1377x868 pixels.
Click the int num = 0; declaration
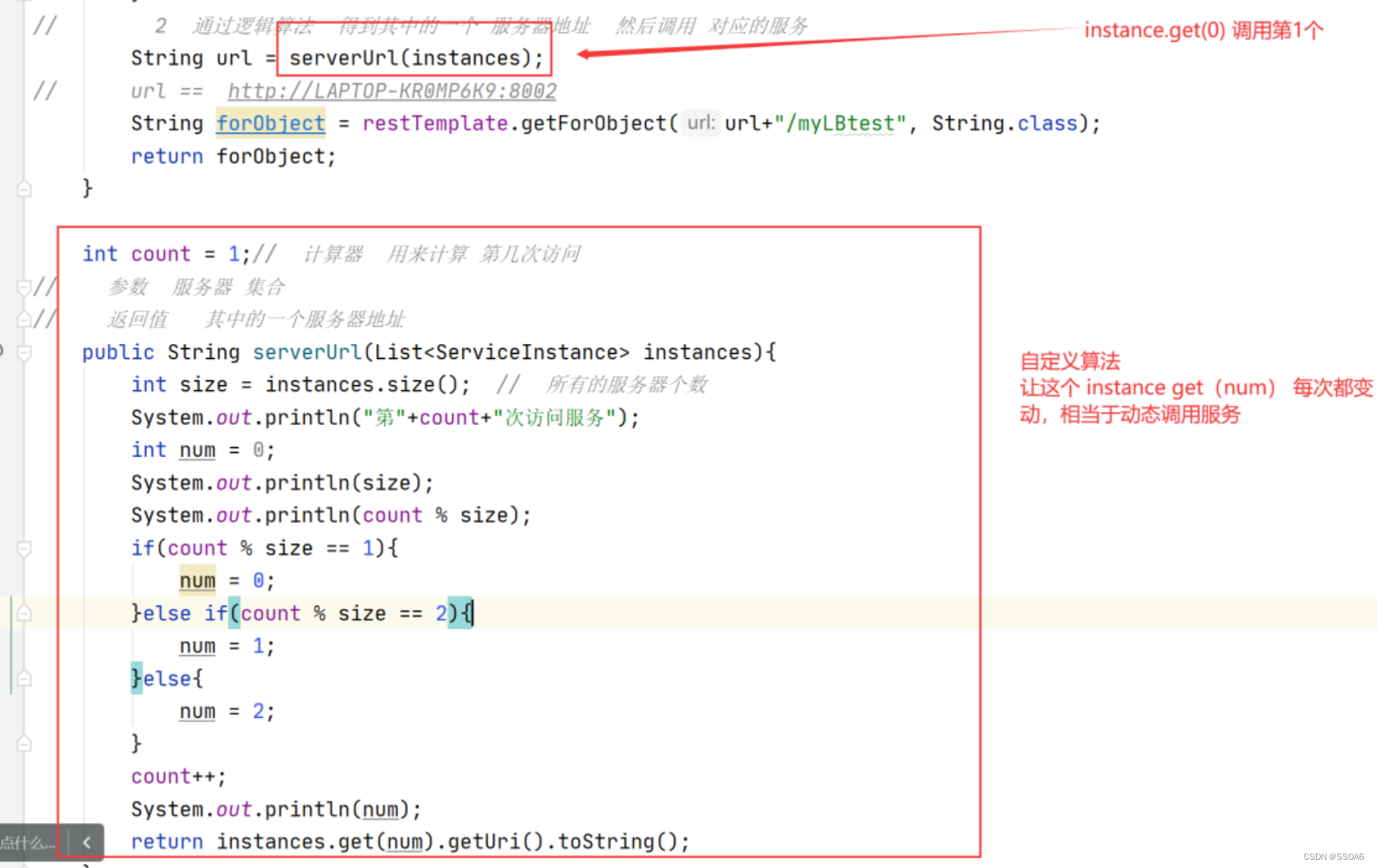tap(203, 450)
